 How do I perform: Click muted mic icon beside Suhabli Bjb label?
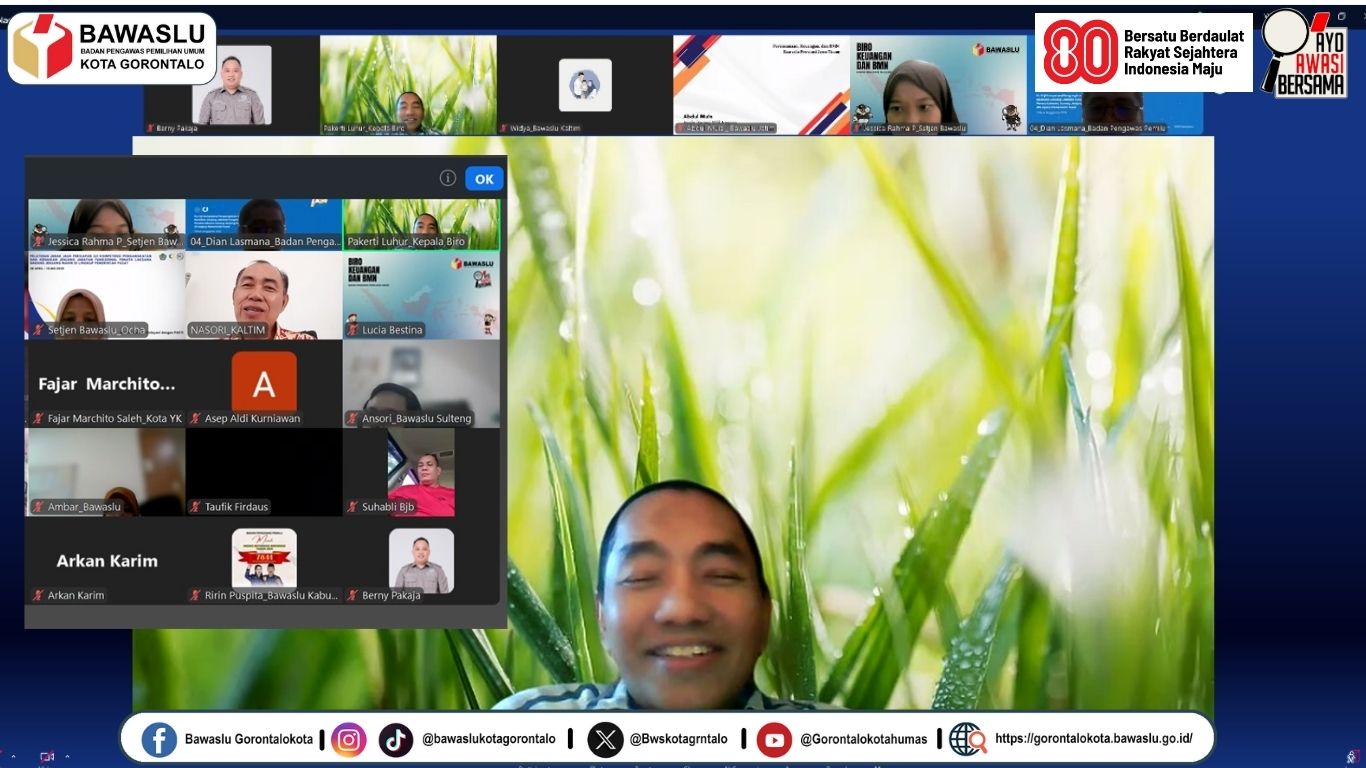pos(352,507)
